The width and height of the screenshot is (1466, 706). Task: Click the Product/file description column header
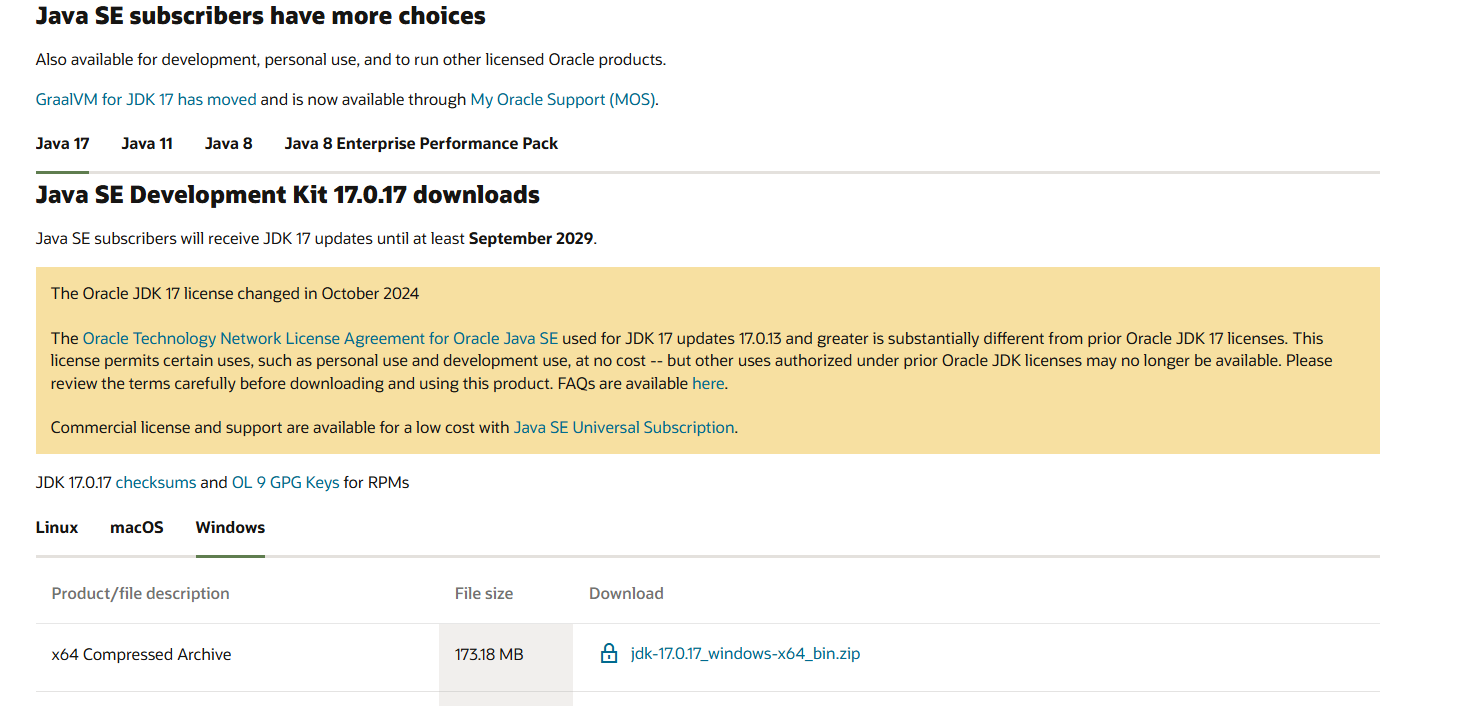140,593
